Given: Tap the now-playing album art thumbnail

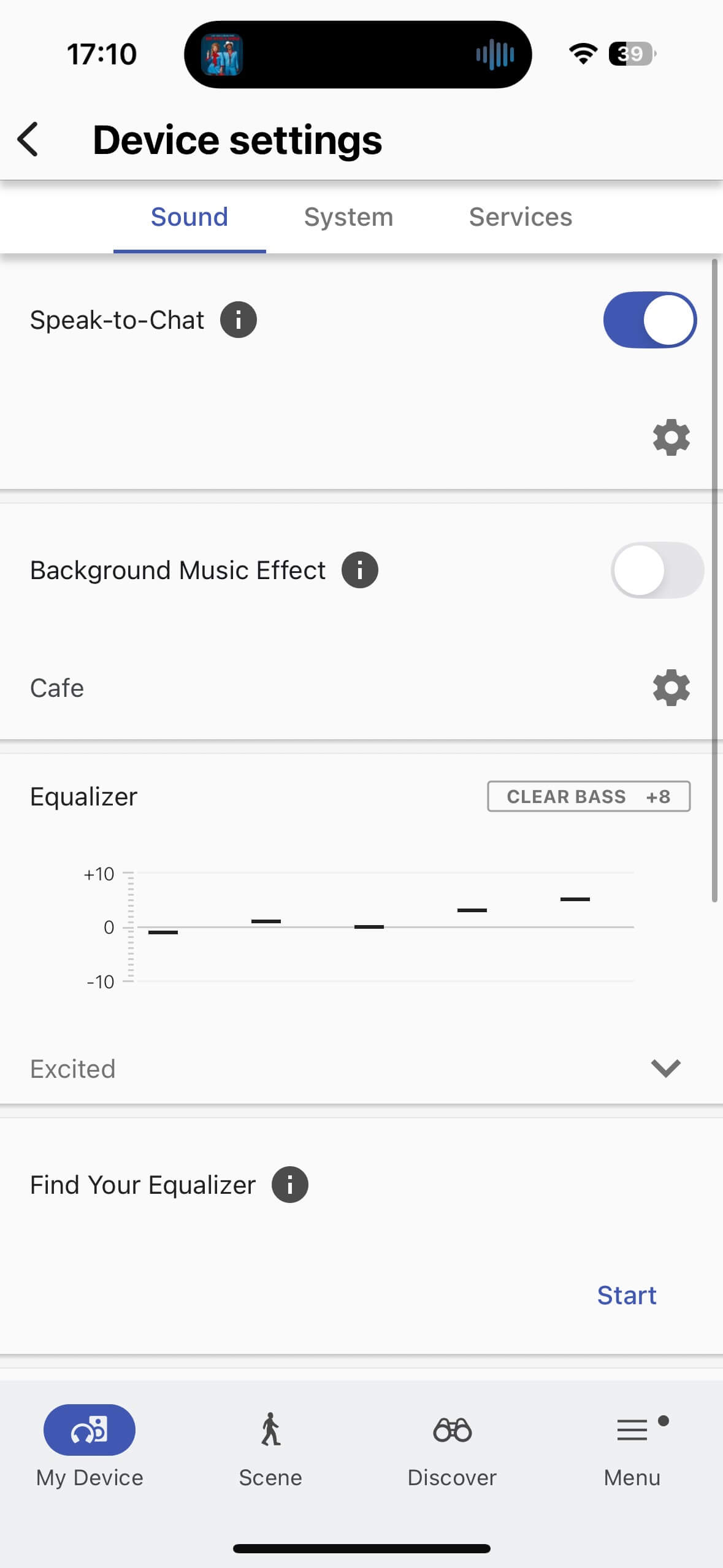Looking at the screenshot, I should 222,55.
